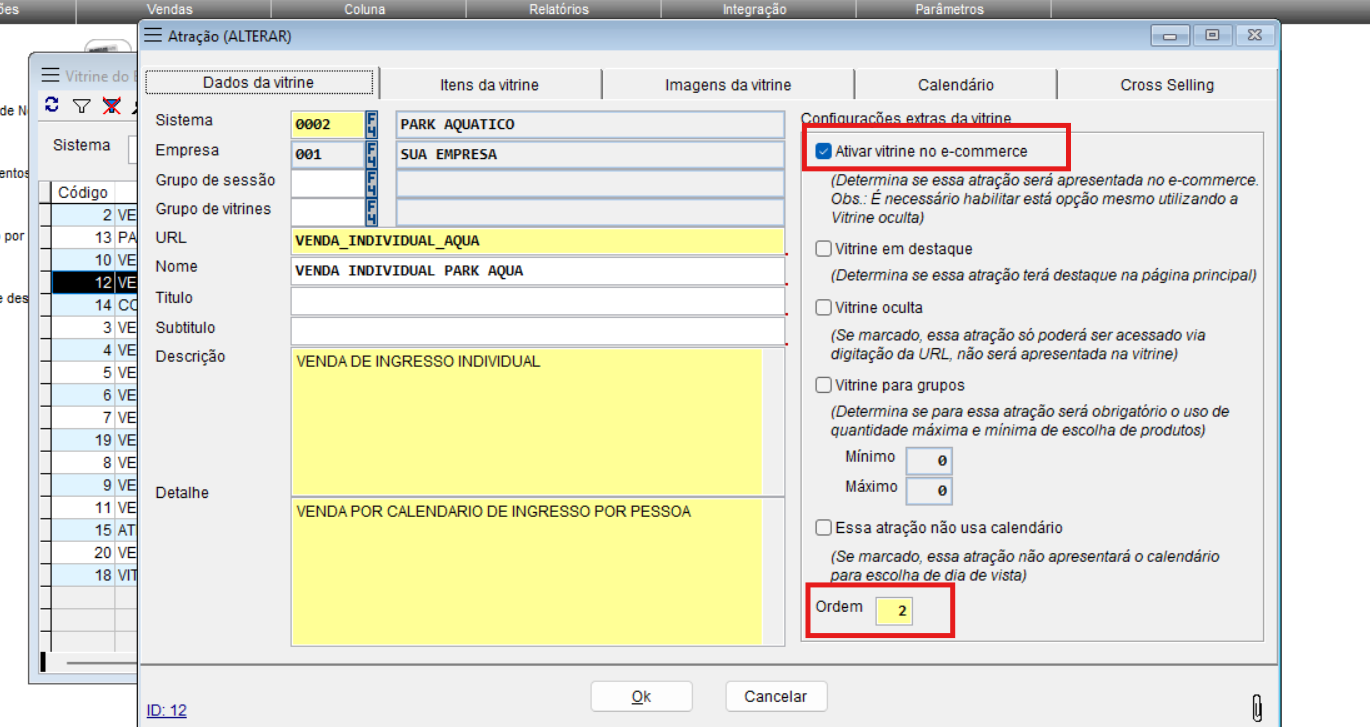Click the paperclip attachment icon
The width and height of the screenshot is (1370, 727).
(1257, 707)
